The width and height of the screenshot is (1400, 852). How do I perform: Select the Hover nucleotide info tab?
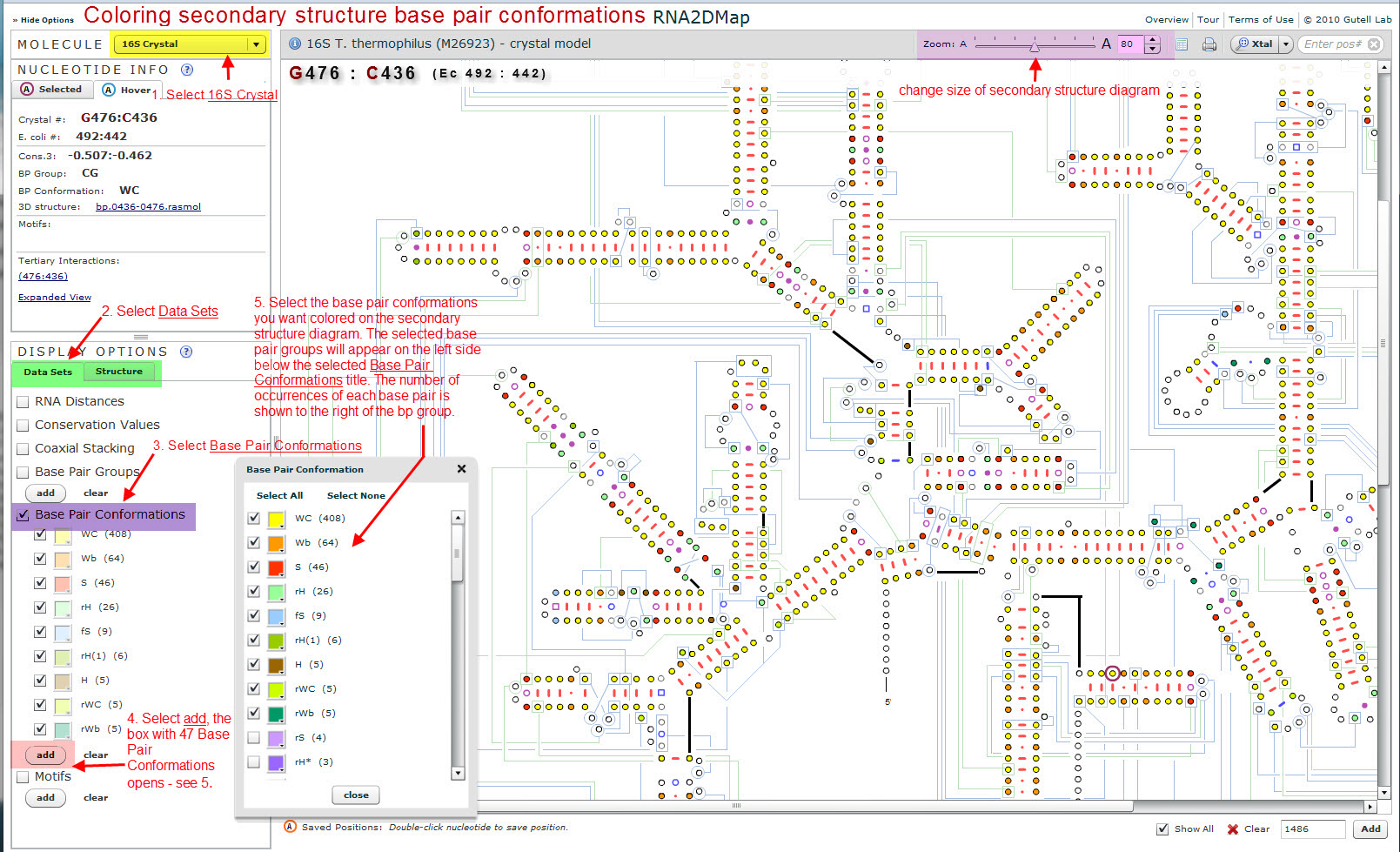[x=127, y=90]
